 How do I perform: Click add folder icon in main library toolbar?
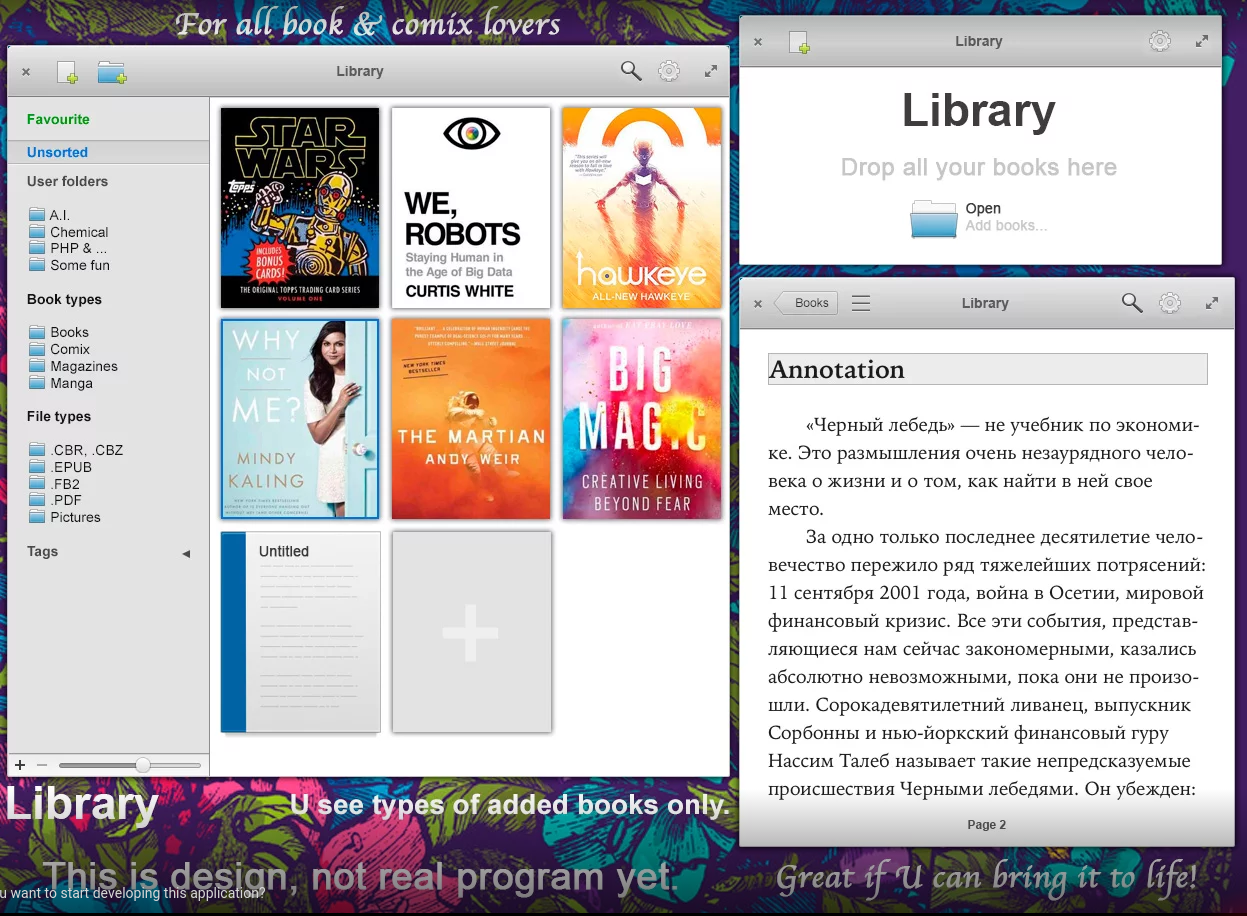pos(112,72)
